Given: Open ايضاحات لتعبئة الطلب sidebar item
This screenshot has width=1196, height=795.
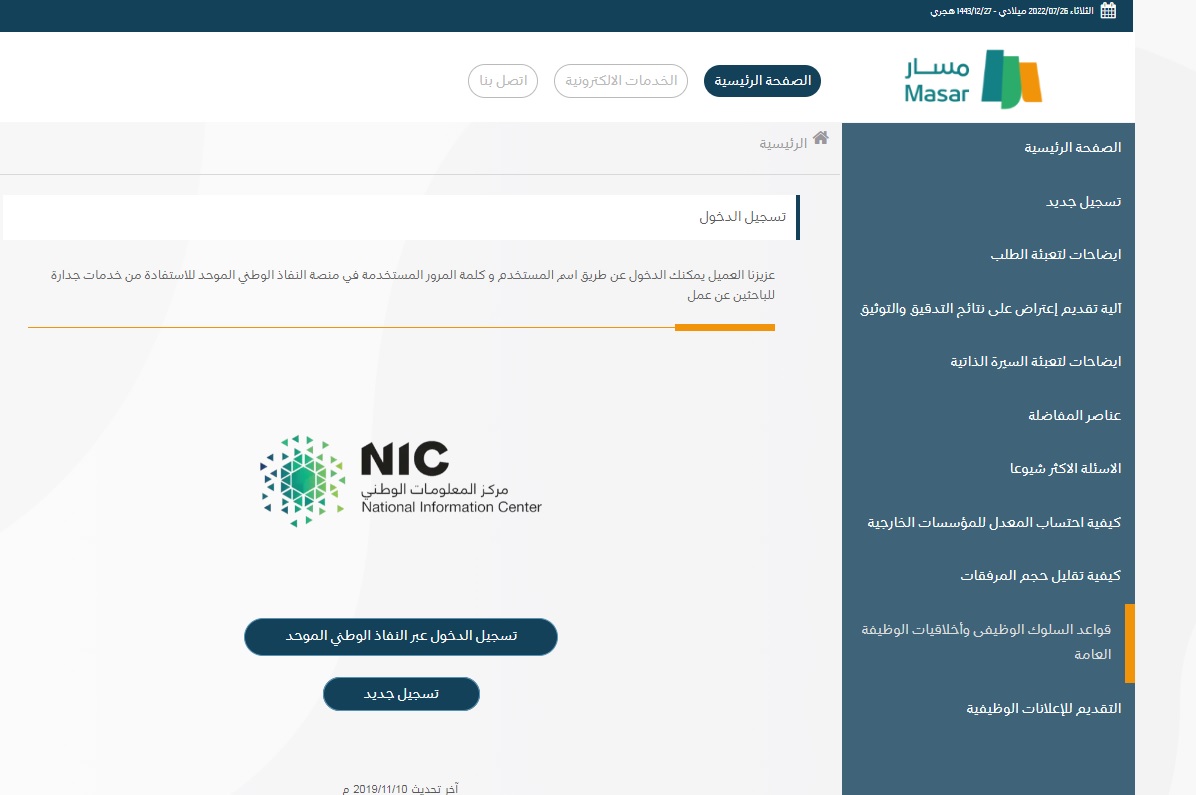Looking at the screenshot, I should tap(1056, 255).
